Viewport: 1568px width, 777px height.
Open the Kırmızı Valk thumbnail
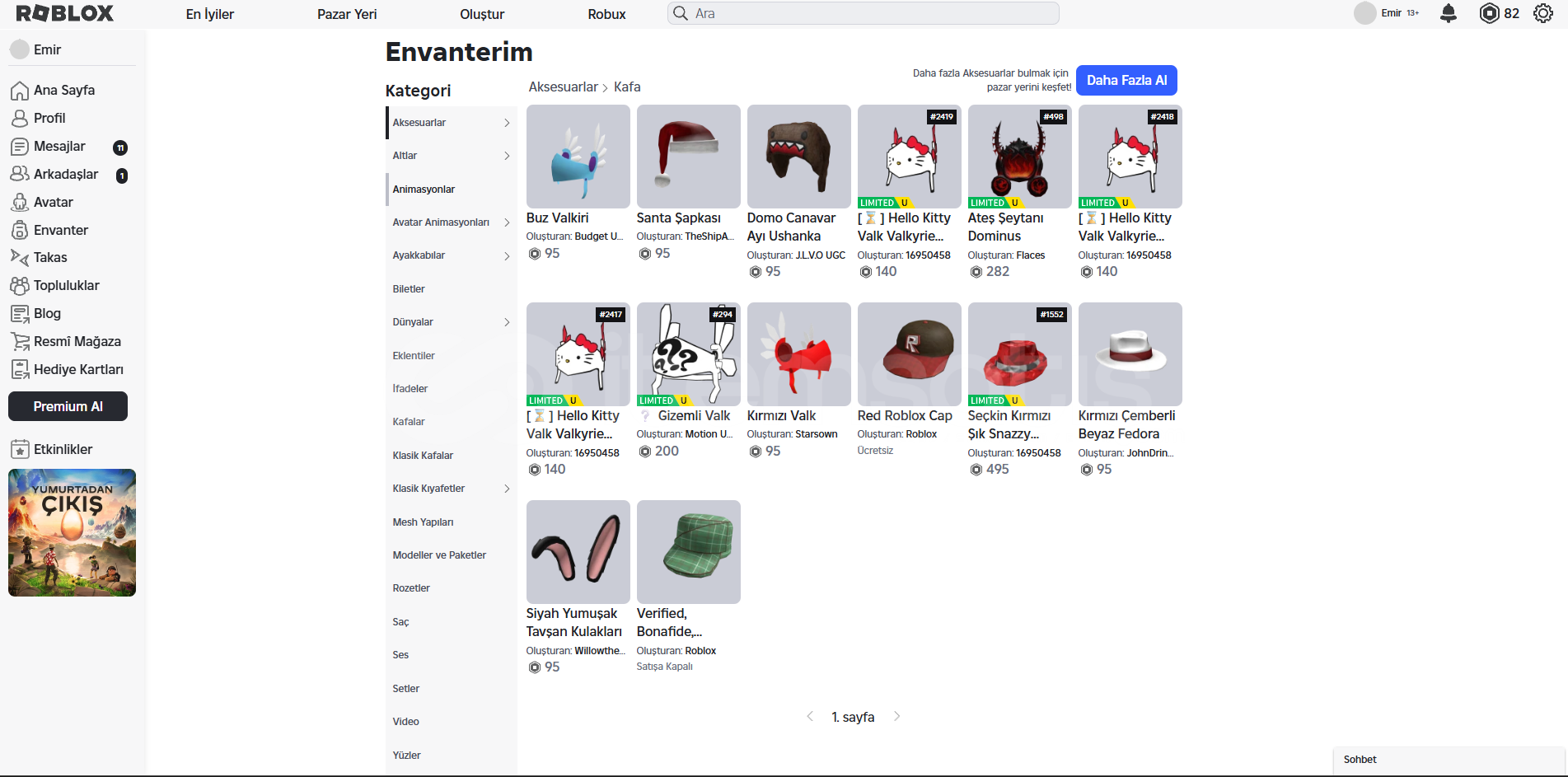798,354
